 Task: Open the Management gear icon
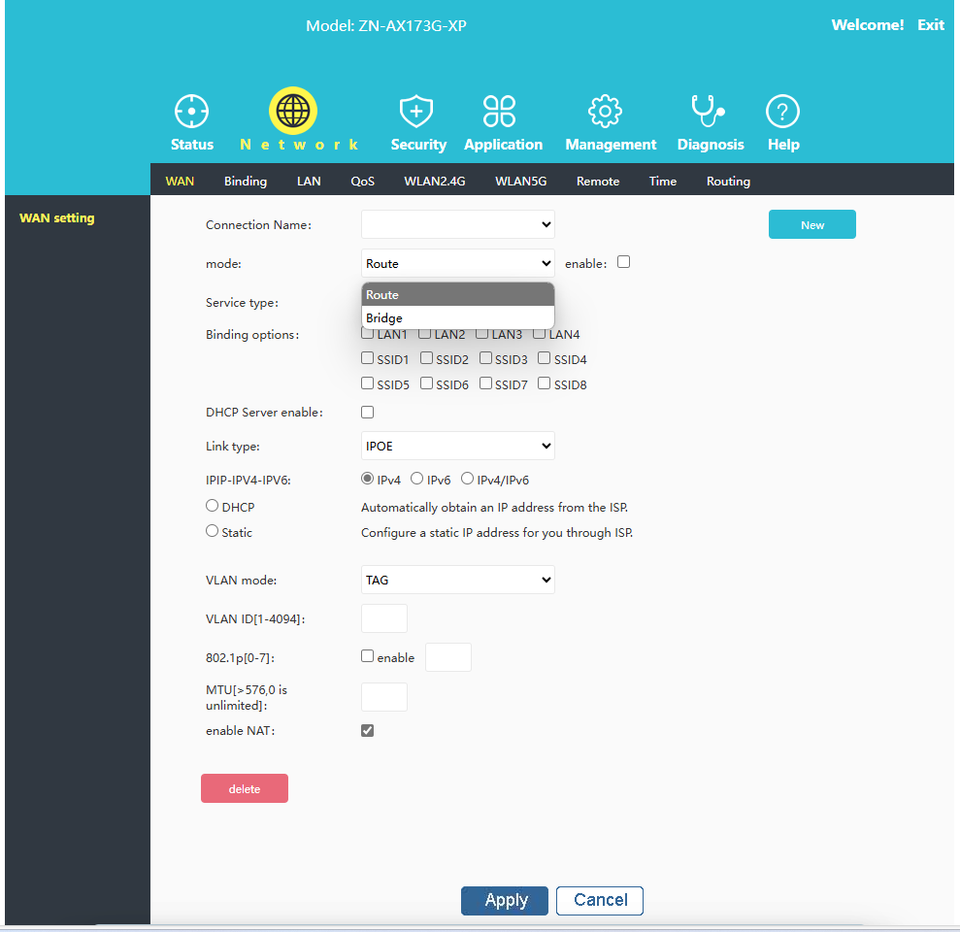pyautogui.click(x=605, y=111)
